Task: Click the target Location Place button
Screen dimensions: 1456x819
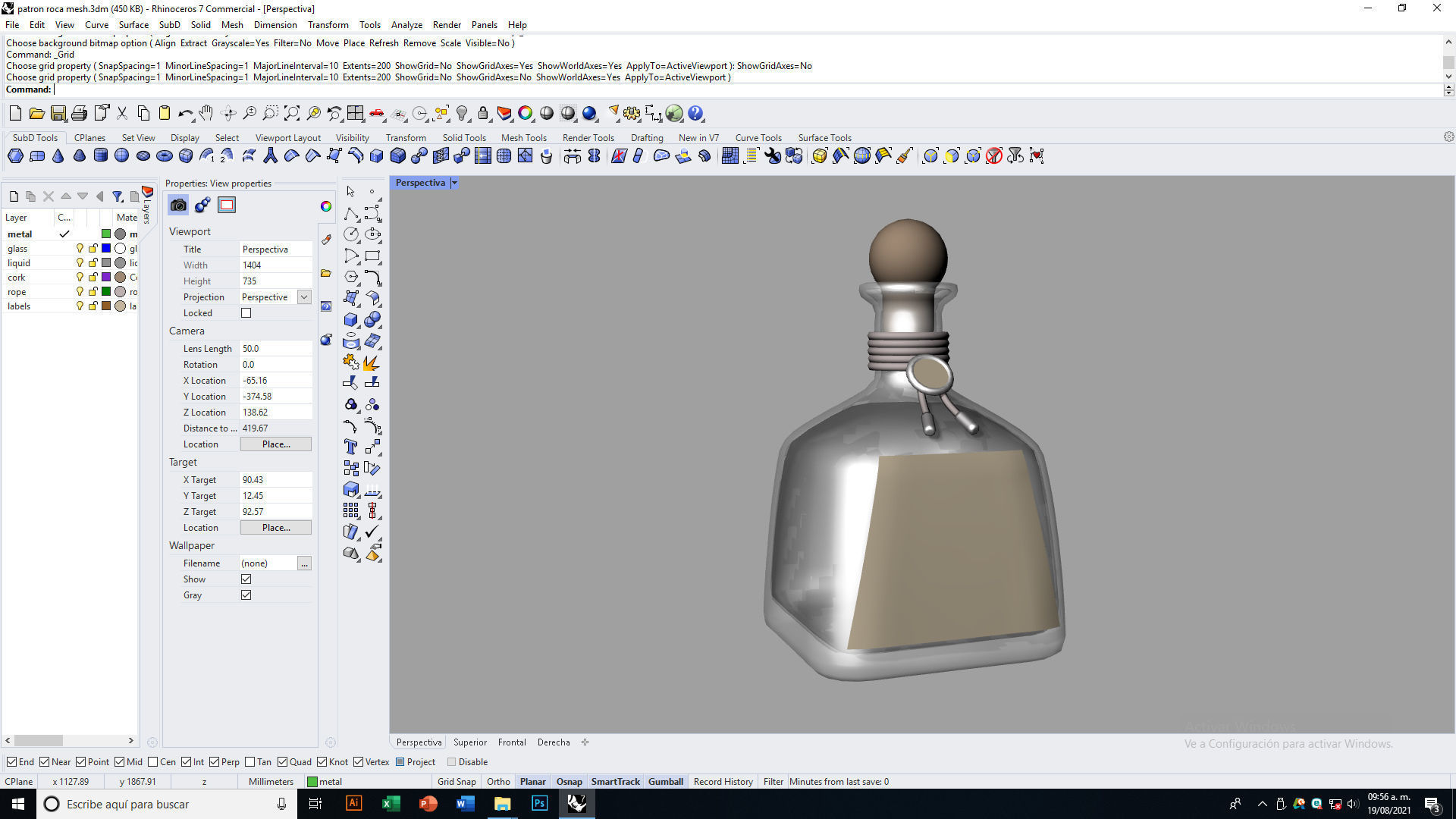Action: coord(276,527)
